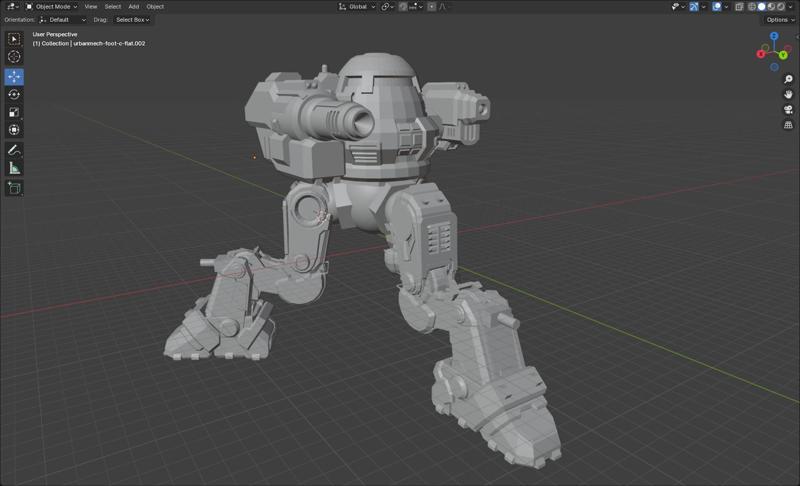Image resolution: width=800 pixels, height=486 pixels.
Task: Select the Select Box tool
Action: click(x=14, y=39)
